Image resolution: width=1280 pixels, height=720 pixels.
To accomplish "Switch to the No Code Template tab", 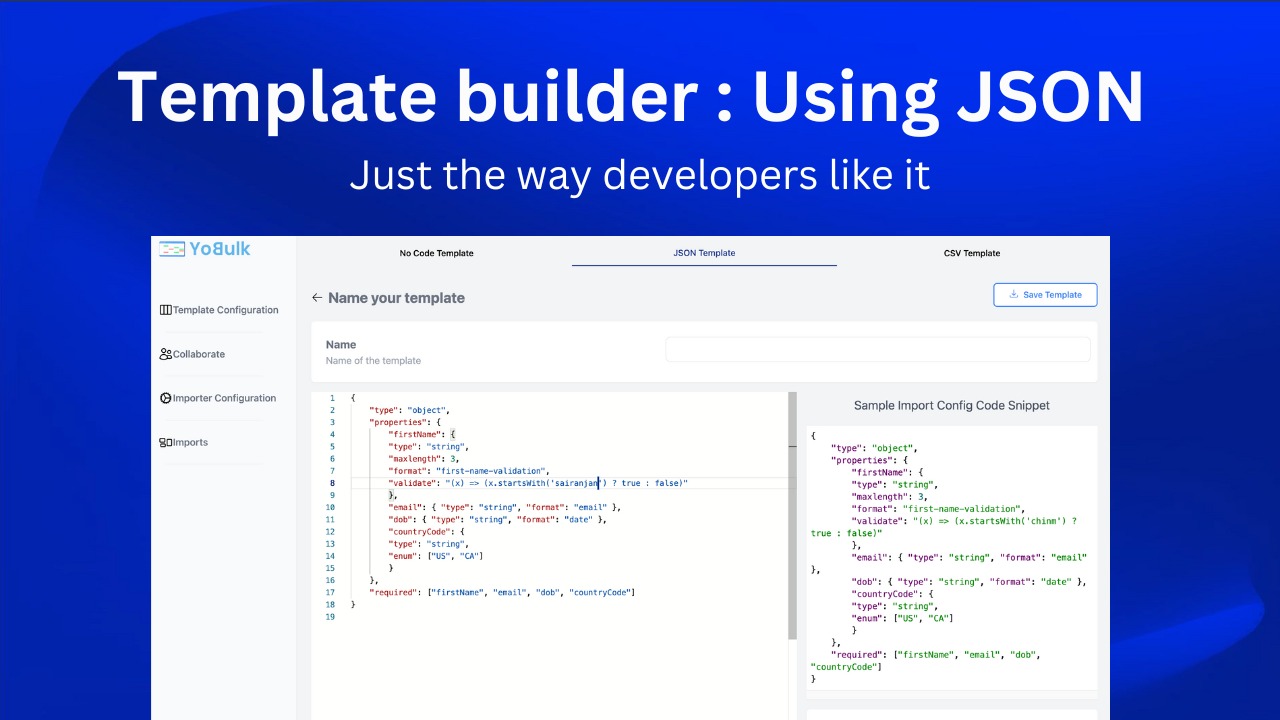I will pos(436,253).
